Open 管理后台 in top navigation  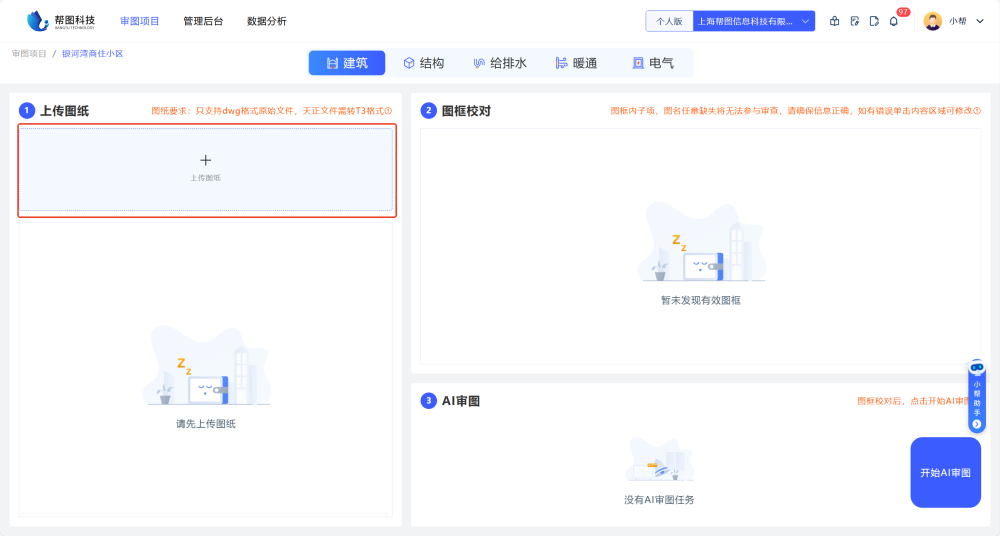pos(203,21)
